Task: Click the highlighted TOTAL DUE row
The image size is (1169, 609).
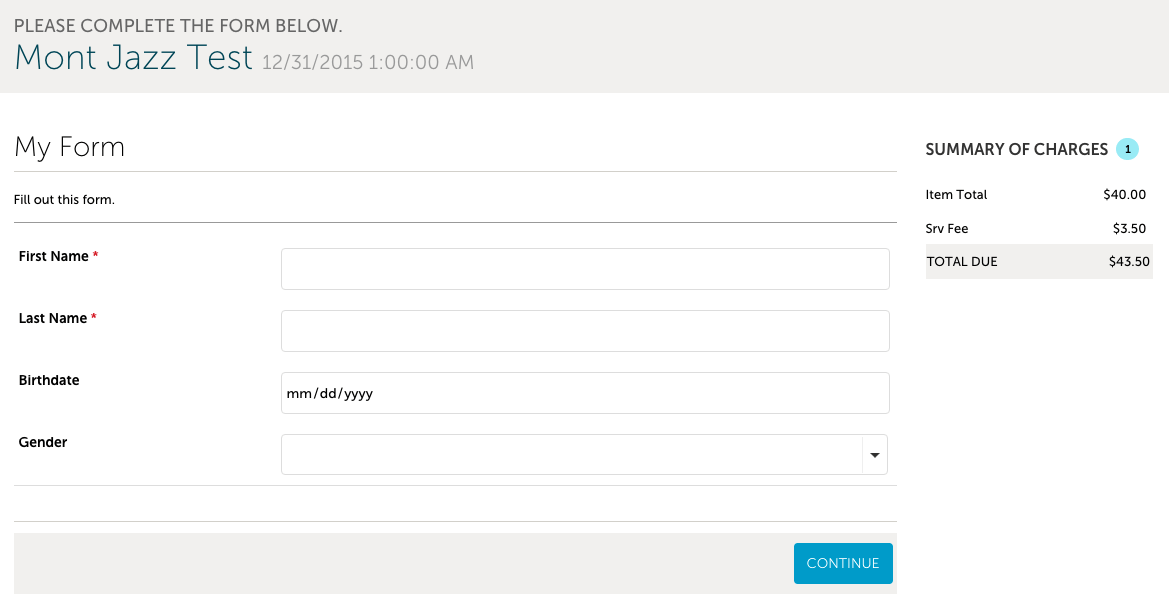Action: 1039,261
